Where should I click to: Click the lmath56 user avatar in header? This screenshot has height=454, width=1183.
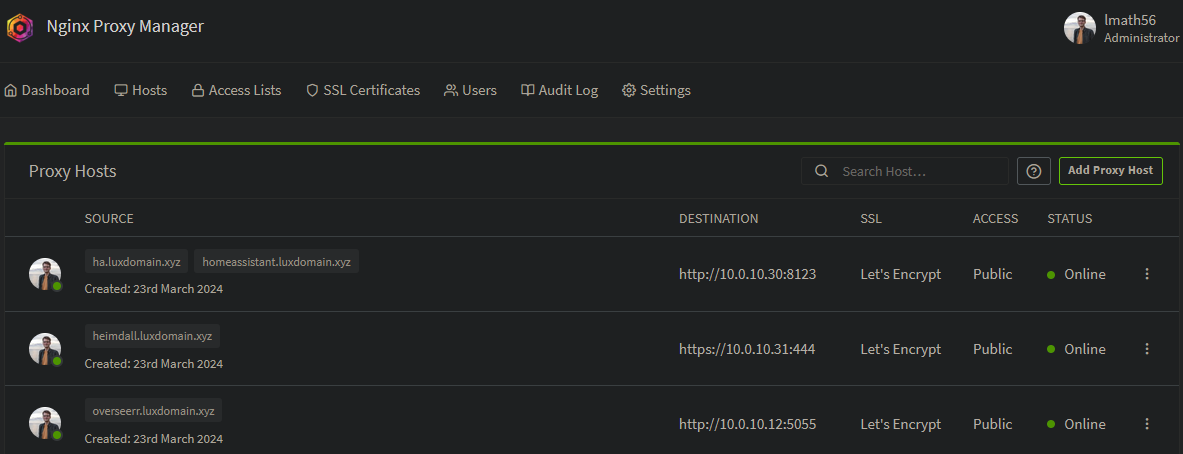[x=1079, y=28]
